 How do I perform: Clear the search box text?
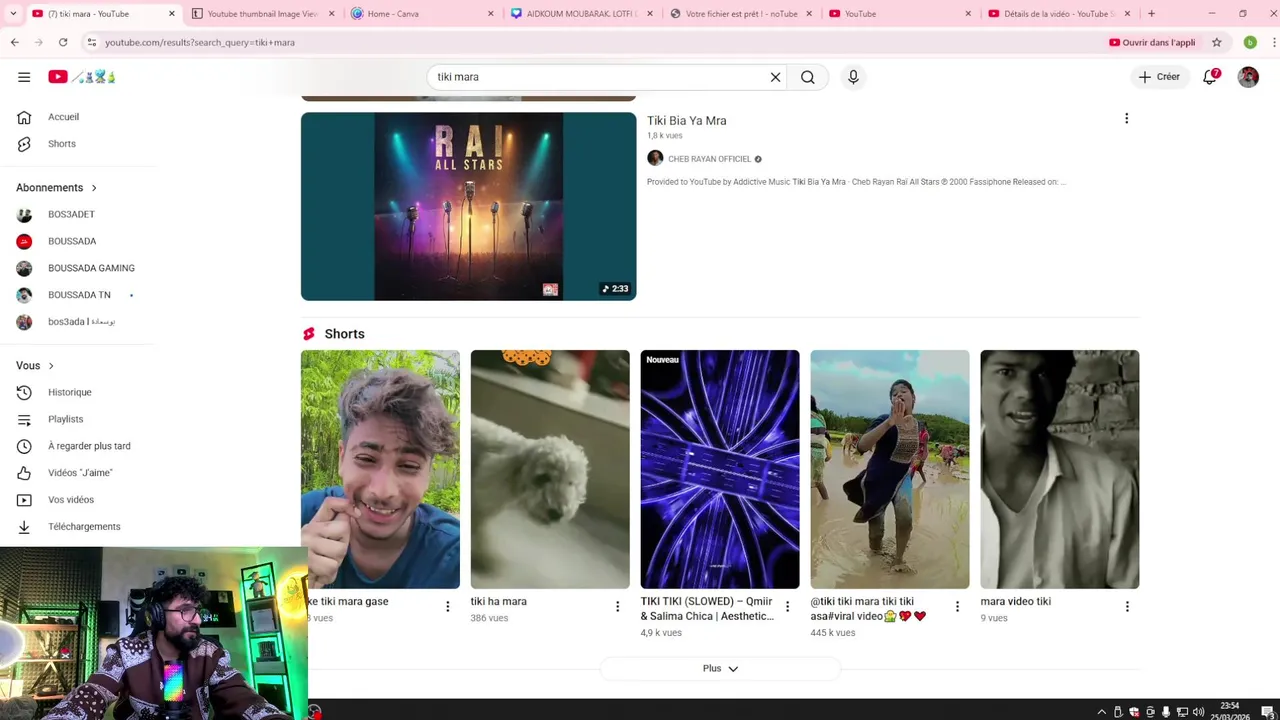pos(775,77)
